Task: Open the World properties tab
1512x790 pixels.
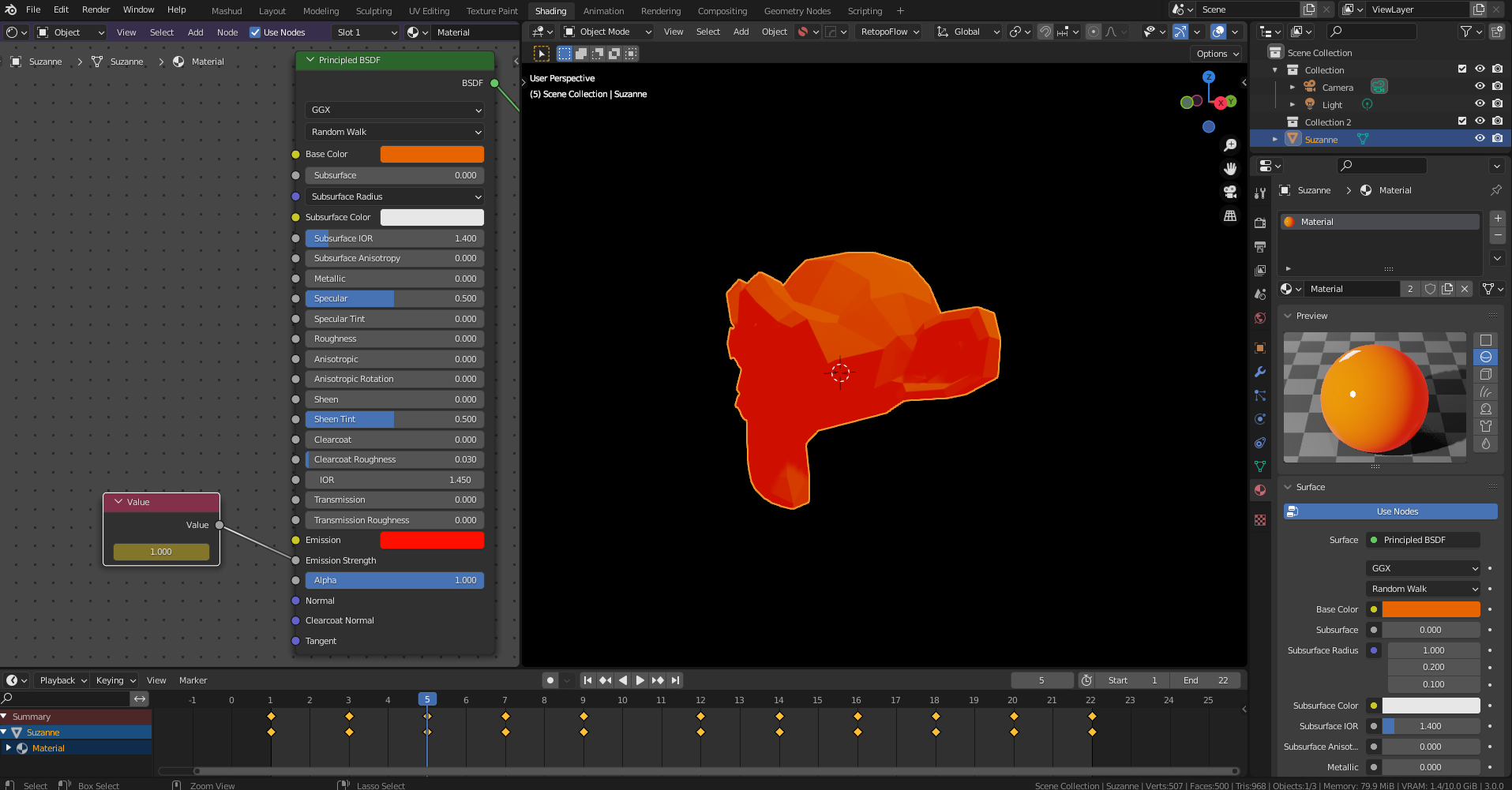Action: (x=1260, y=318)
